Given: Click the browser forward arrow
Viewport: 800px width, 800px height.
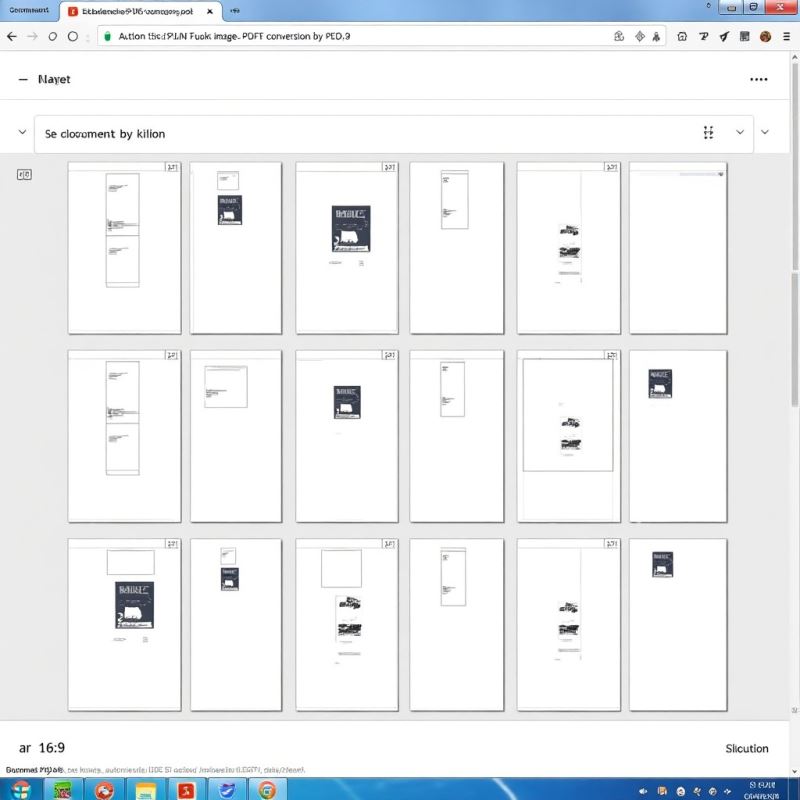Looking at the screenshot, I should pos(32,36).
